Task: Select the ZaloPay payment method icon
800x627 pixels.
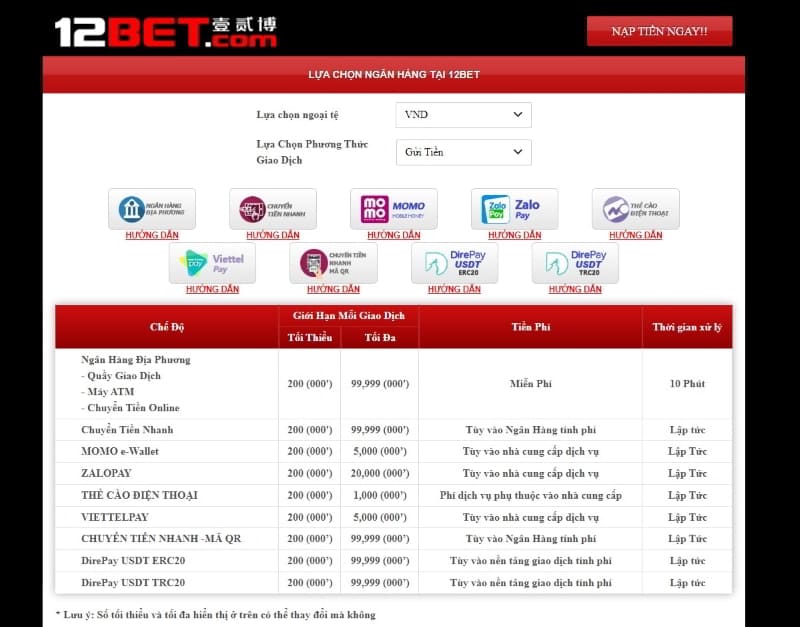Action: pos(514,207)
